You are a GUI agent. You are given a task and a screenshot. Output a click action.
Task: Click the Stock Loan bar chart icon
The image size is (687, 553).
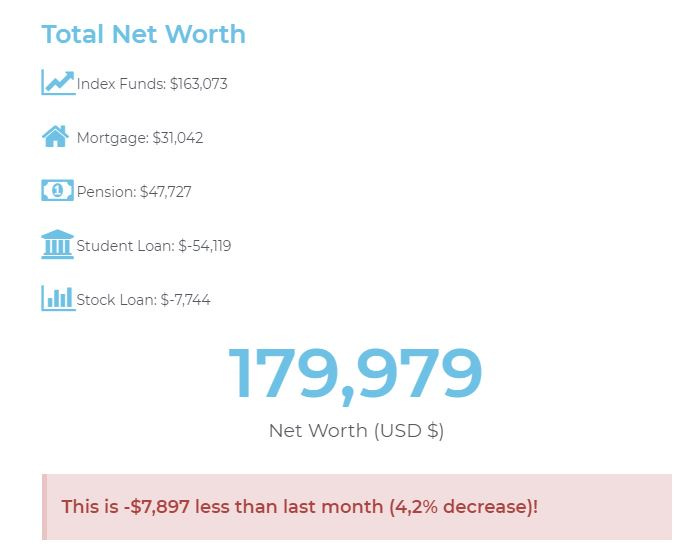(x=57, y=298)
